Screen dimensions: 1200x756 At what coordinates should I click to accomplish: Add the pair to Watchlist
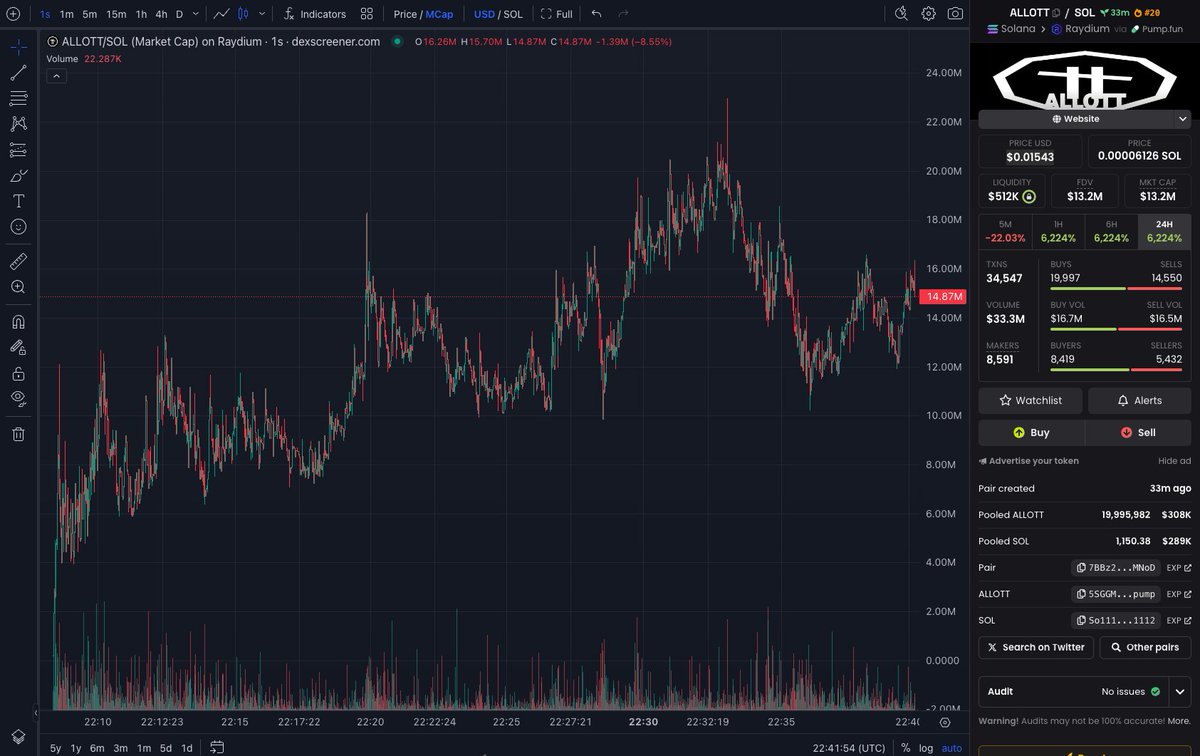(x=1030, y=400)
